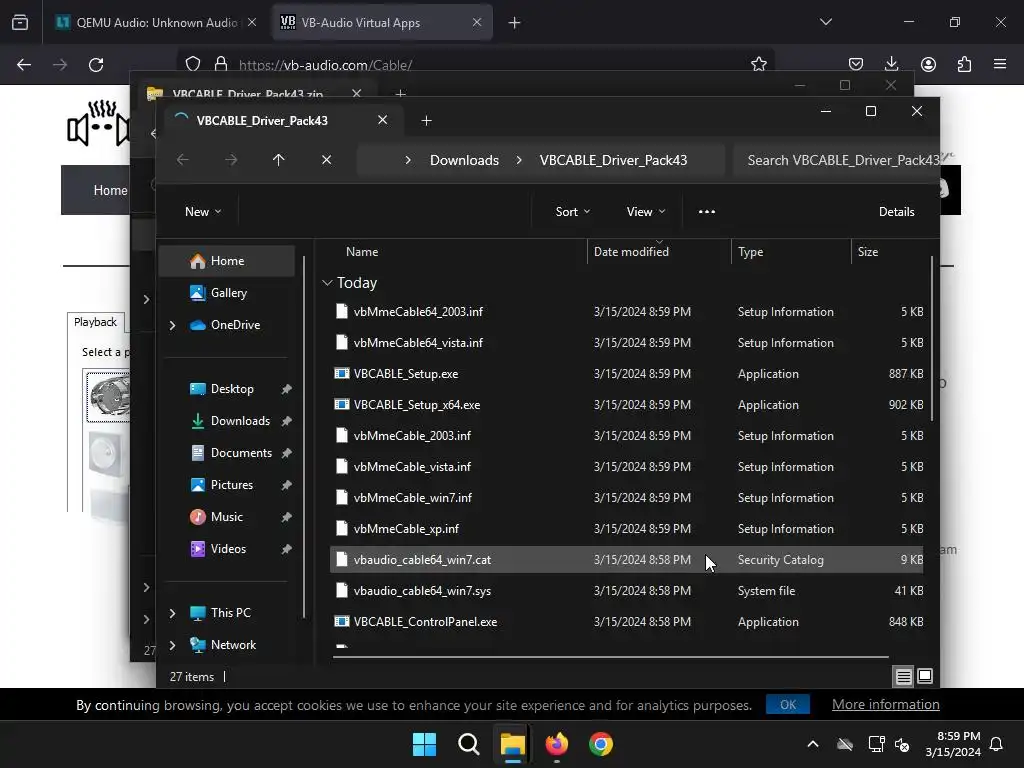Click the horizontal scrollbar in file list
Viewport: 1024px width, 768px height.
611,656
